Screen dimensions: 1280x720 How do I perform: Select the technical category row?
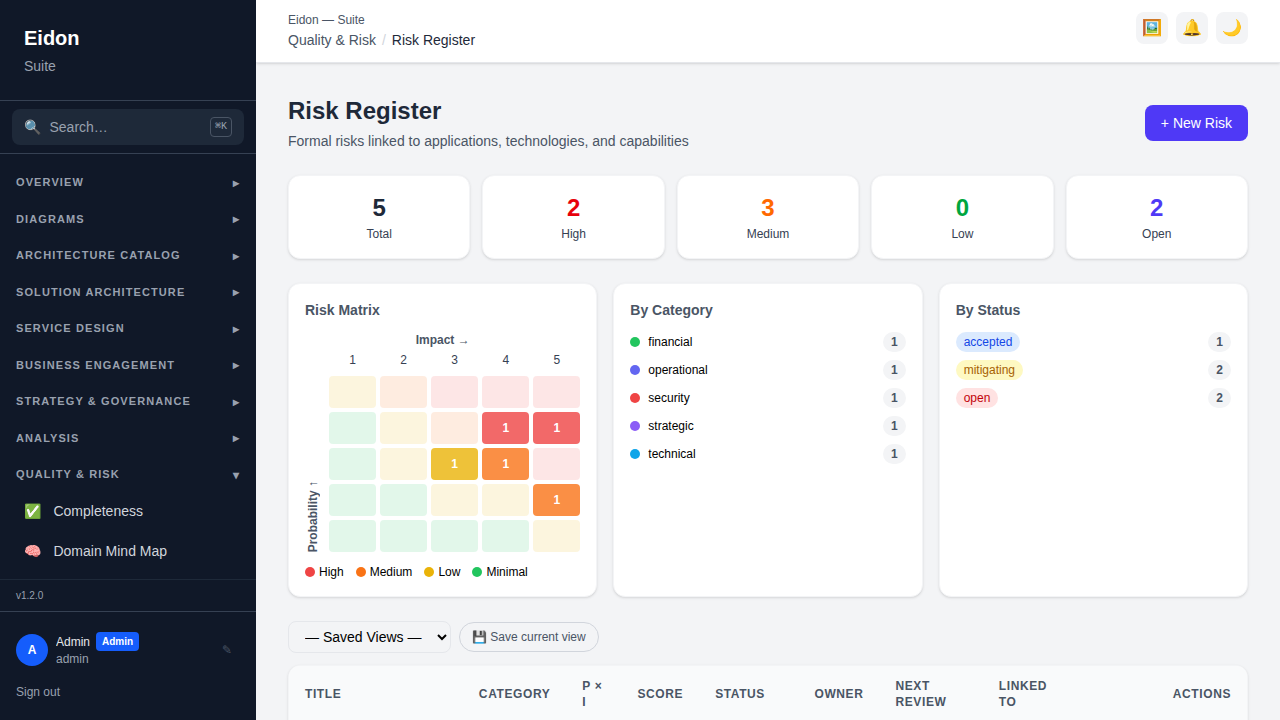pos(768,454)
